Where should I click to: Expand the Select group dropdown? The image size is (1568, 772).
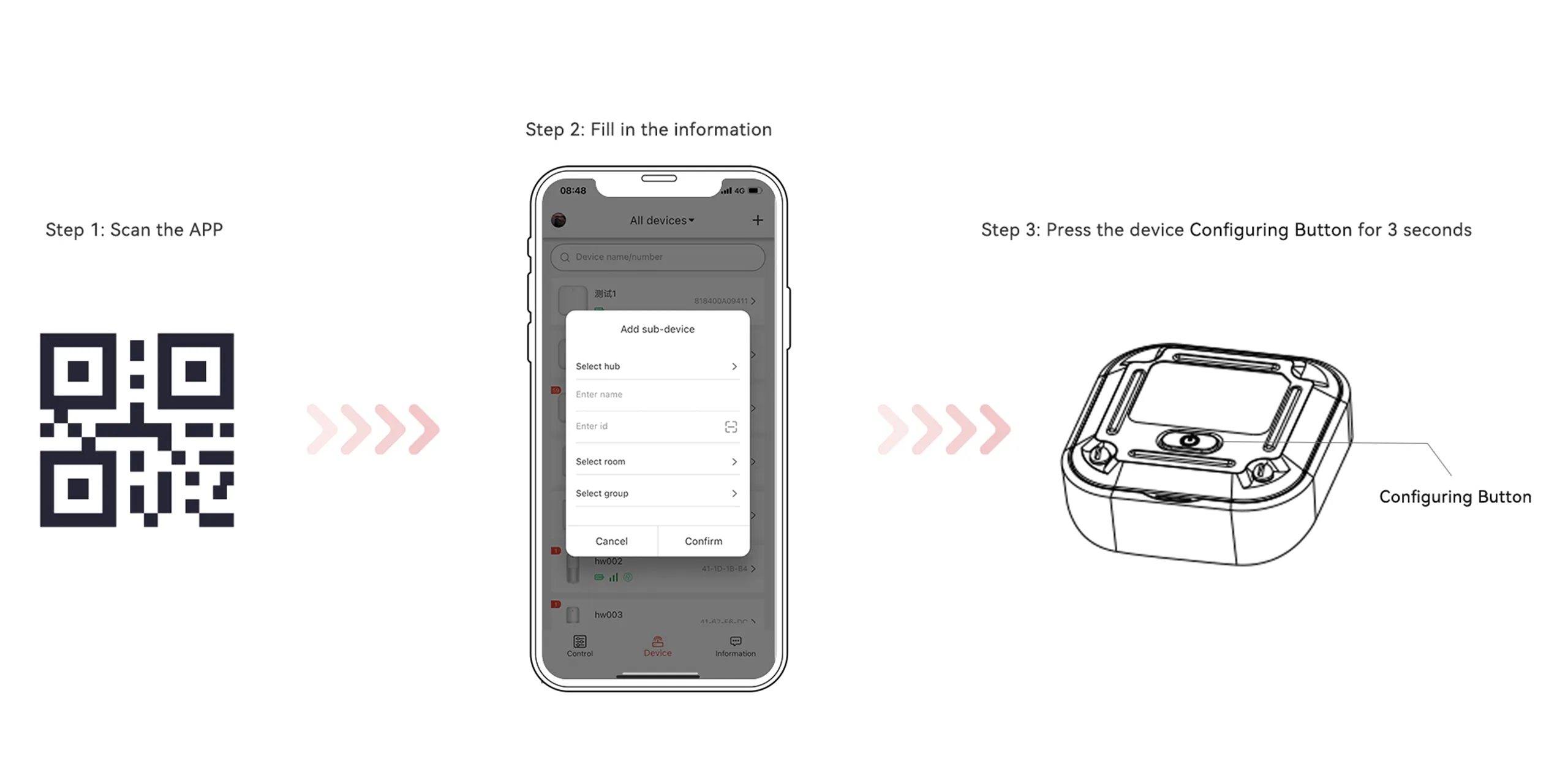655,492
